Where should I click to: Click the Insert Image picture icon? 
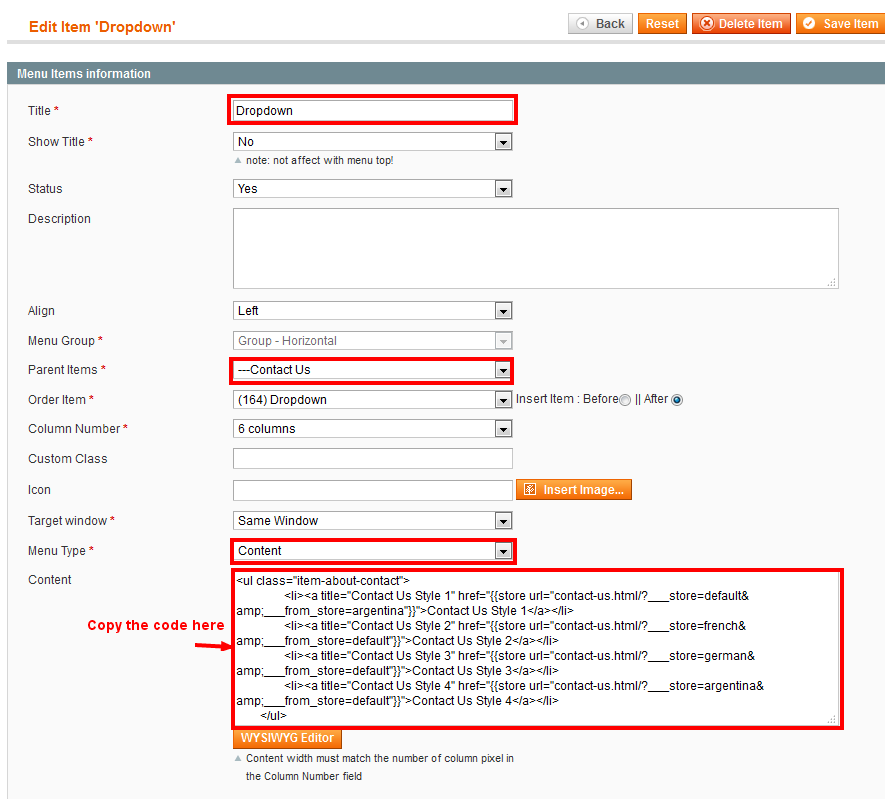point(529,490)
